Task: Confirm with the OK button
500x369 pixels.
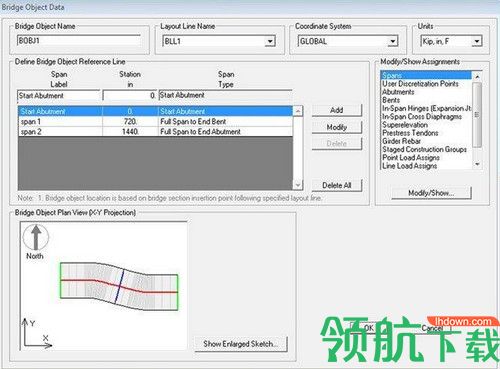Action: click(x=368, y=328)
